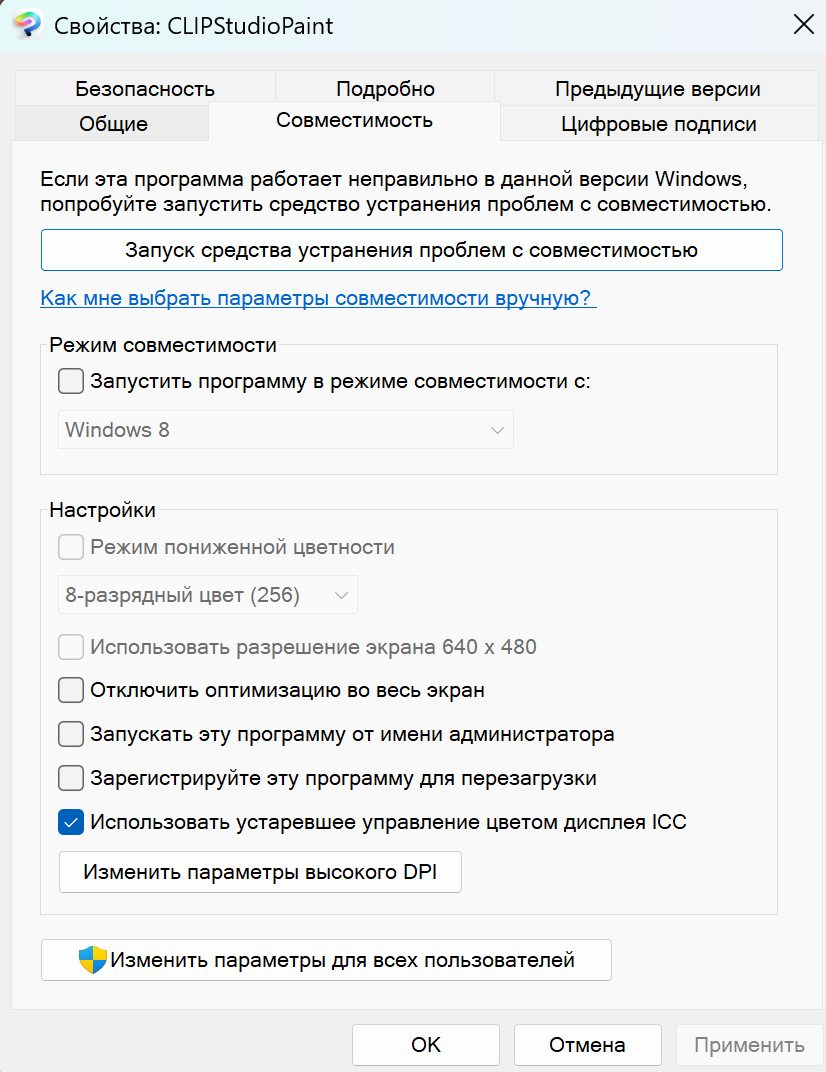826x1072 pixels.
Task: Uncheck legacy ICC display color management
Action: pyautogui.click(x=71, y=822)
